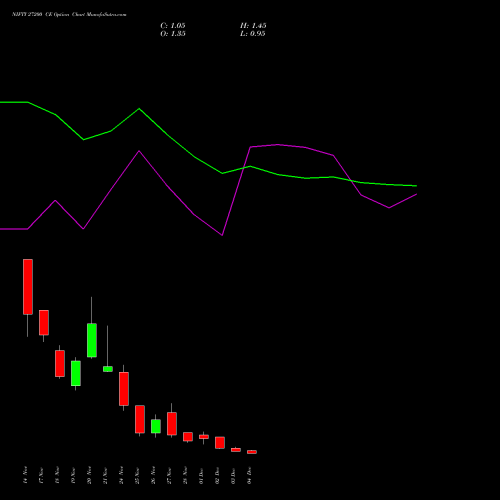Click the last red candle above 04 Dec
This screenshot has height=500, width=500.
click(x=252, y=452)
